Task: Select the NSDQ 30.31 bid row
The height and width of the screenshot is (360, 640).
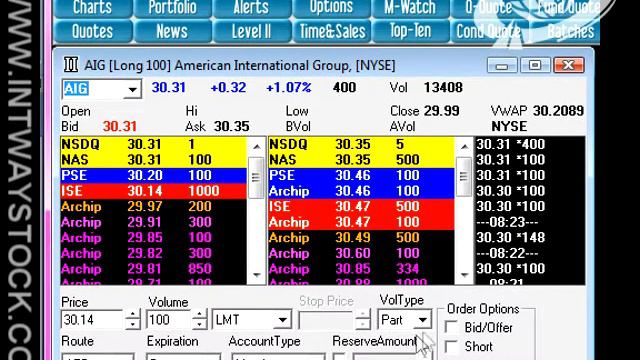Action: pyautogui.click(x=153, y=144)
